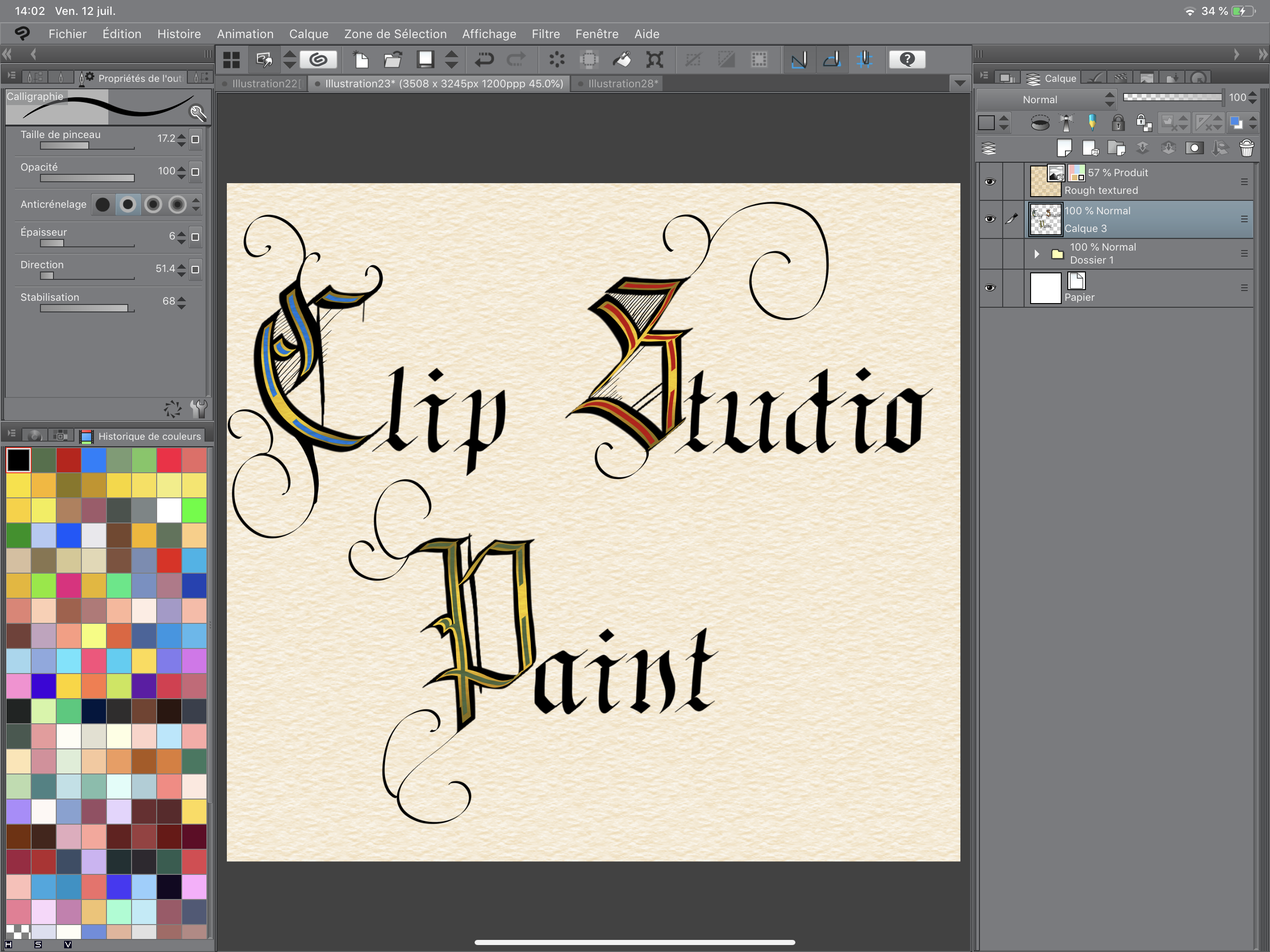This screenshot has height=952, width=1270.
Task: Create a new canvas with New icon
Action: coord(361,59)
